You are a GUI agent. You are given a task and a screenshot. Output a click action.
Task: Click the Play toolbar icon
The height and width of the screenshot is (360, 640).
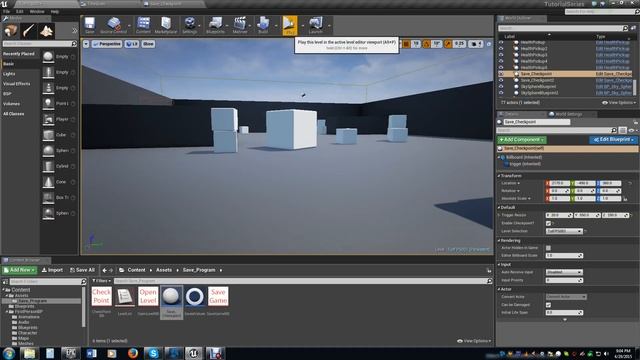coord(290,25)
